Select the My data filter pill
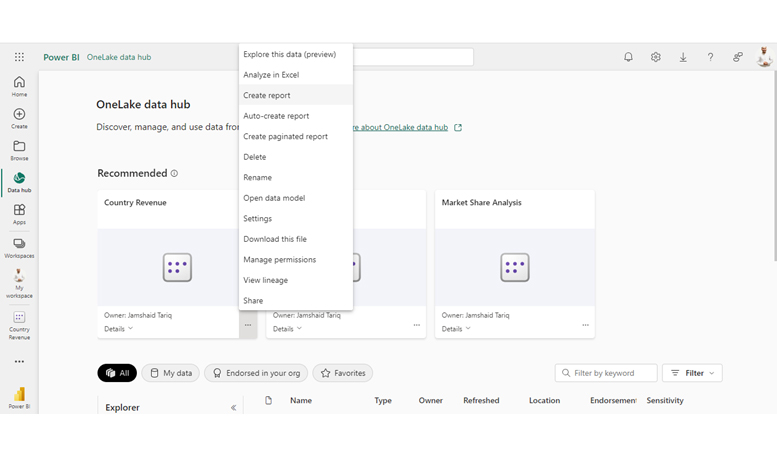Image resolution: width=777 pixels, height=462 pixels. (x=170, y=373)
